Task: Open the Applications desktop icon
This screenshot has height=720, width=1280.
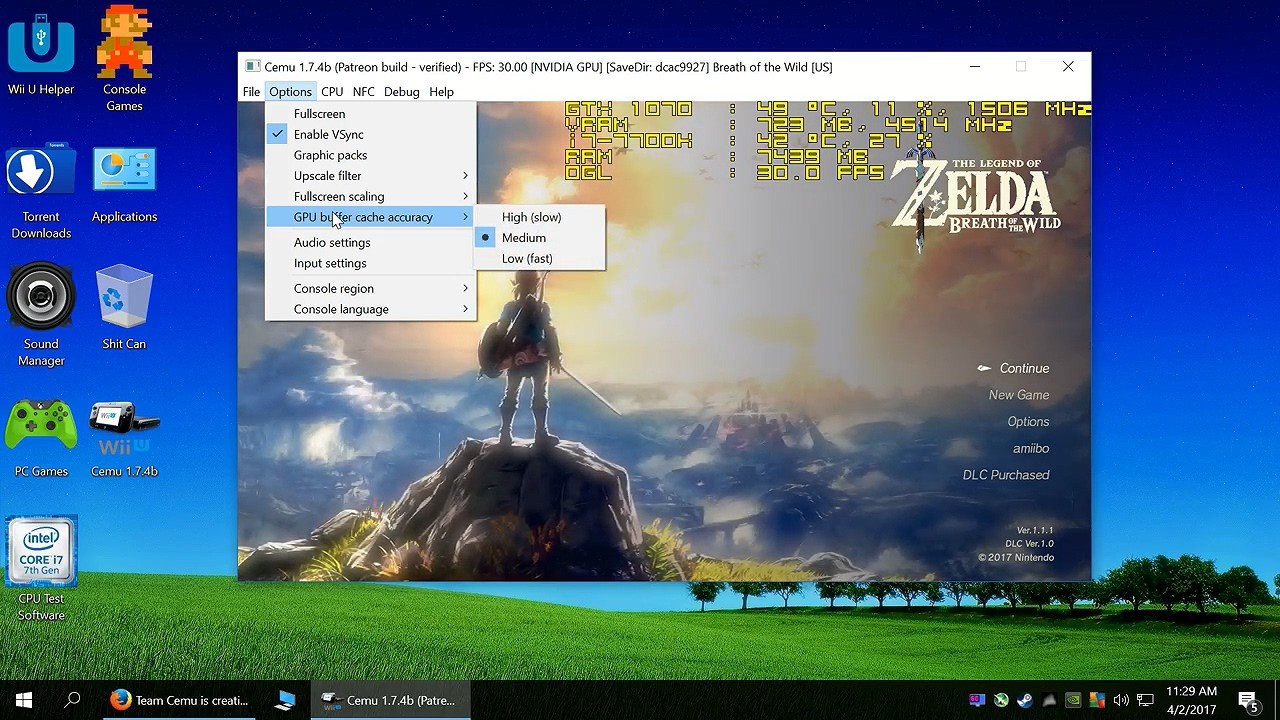Action: click(x=124, y=184)
